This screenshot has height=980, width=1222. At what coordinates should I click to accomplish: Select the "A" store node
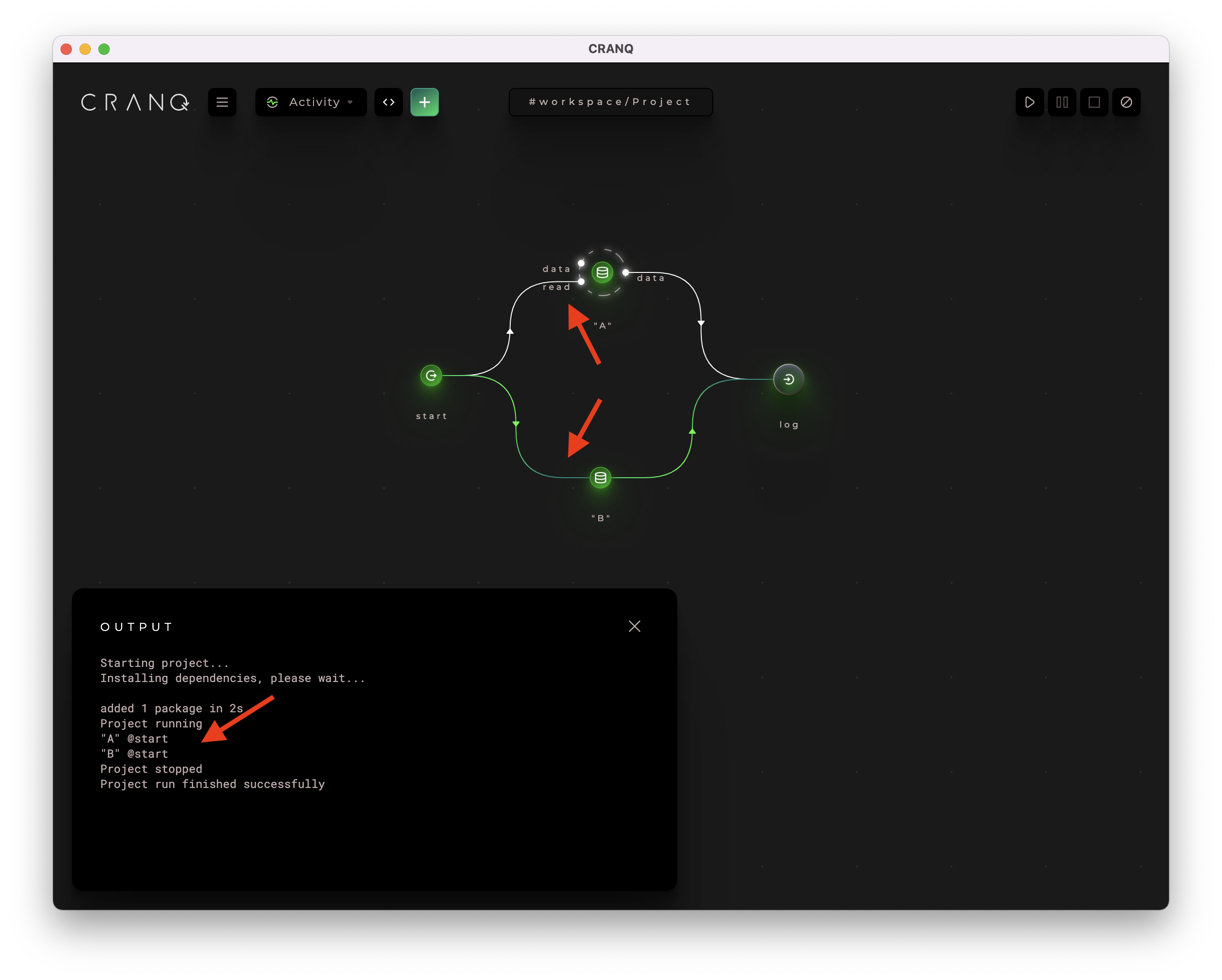602,272
